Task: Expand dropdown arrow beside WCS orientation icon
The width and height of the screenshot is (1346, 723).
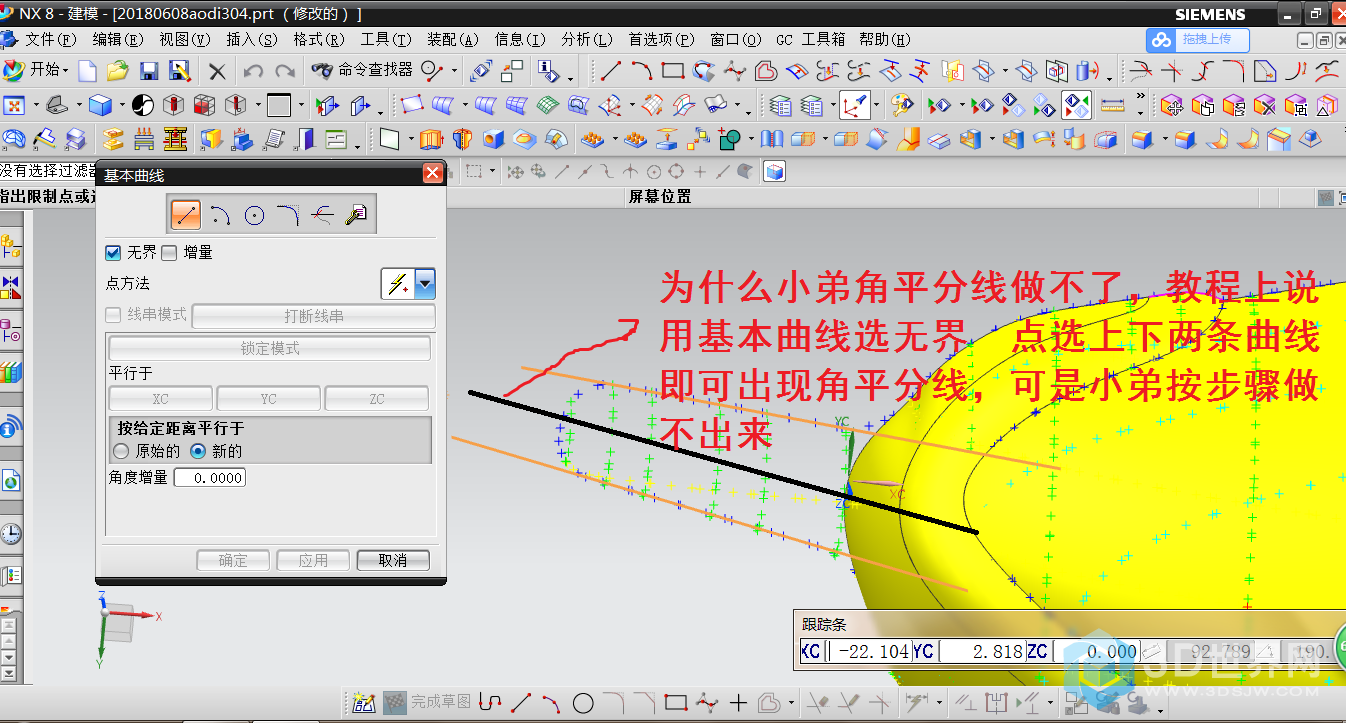Action: point(875,106)
